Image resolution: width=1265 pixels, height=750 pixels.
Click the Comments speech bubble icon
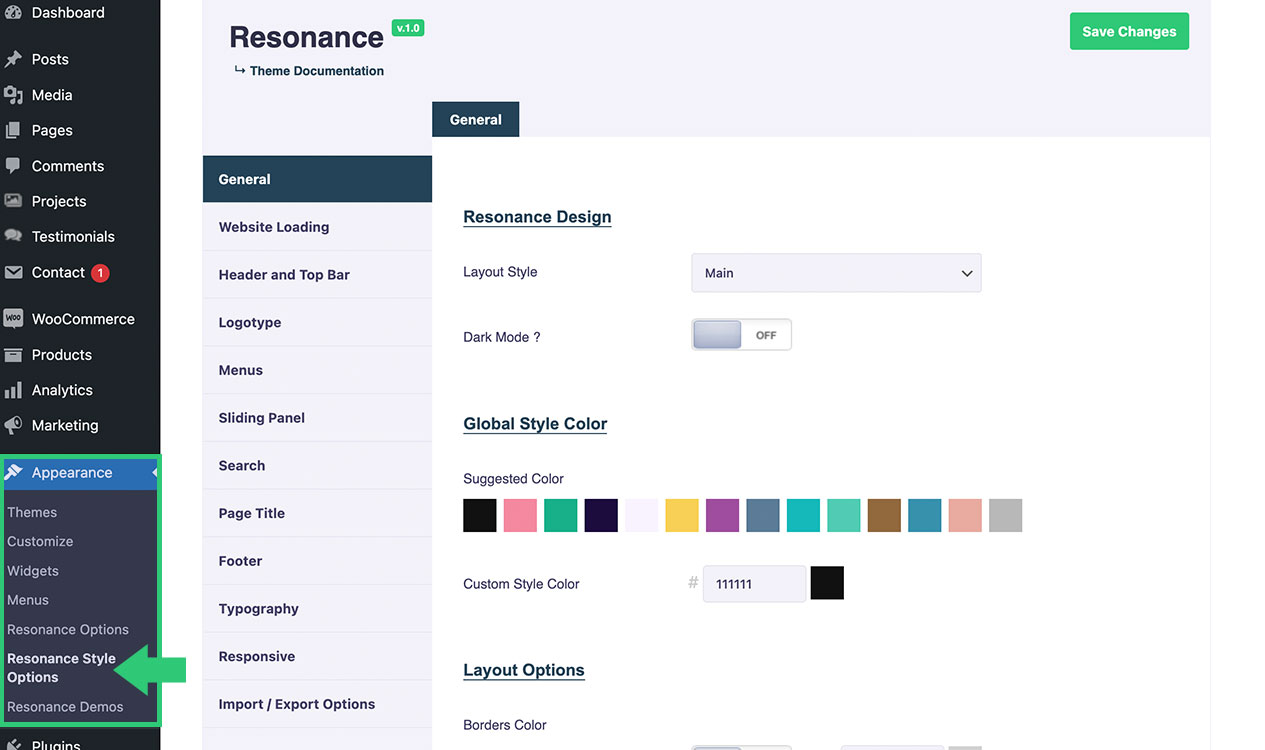13,166
